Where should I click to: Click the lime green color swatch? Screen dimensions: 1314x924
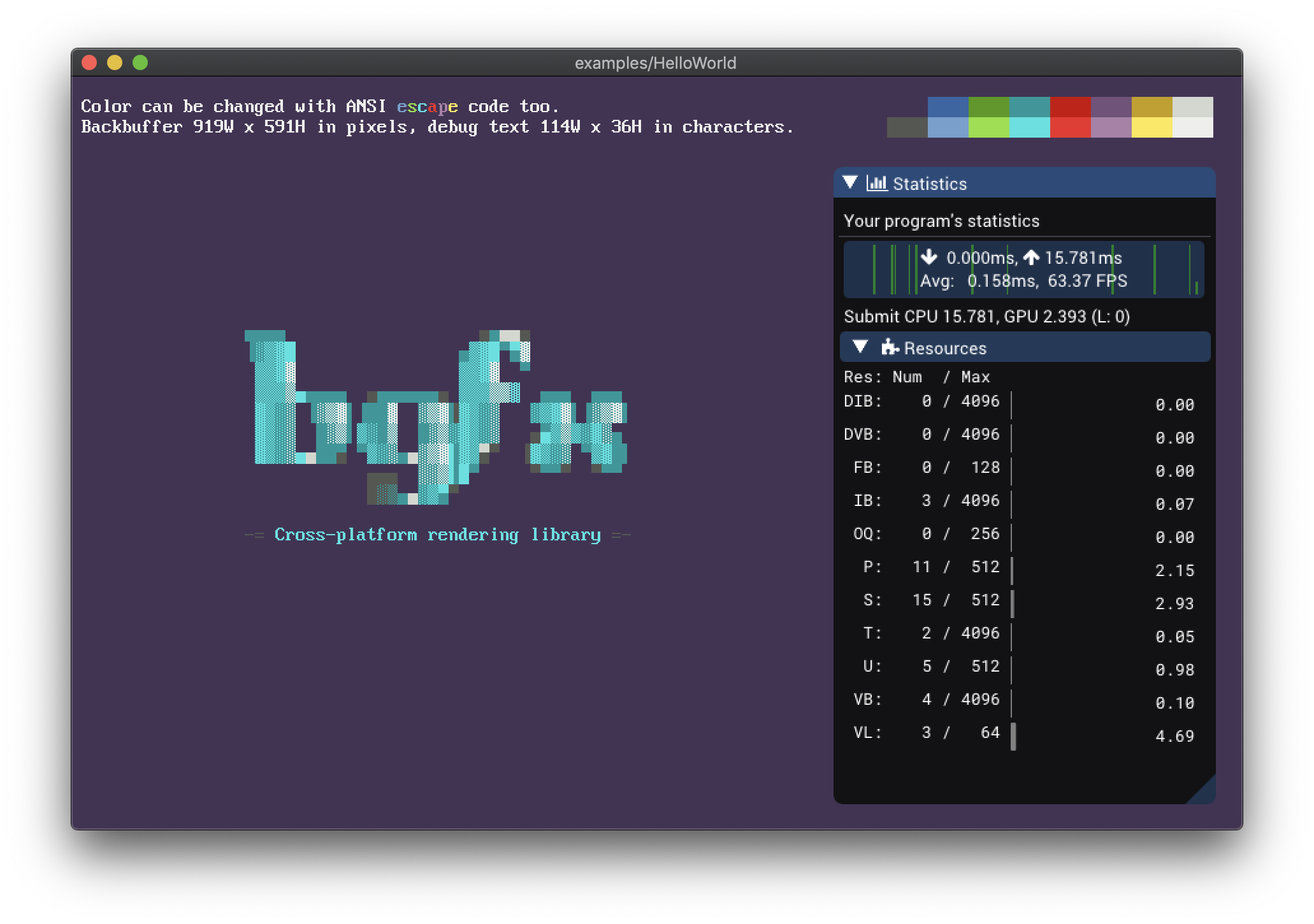pyautogui.click(x=988, y=127)
